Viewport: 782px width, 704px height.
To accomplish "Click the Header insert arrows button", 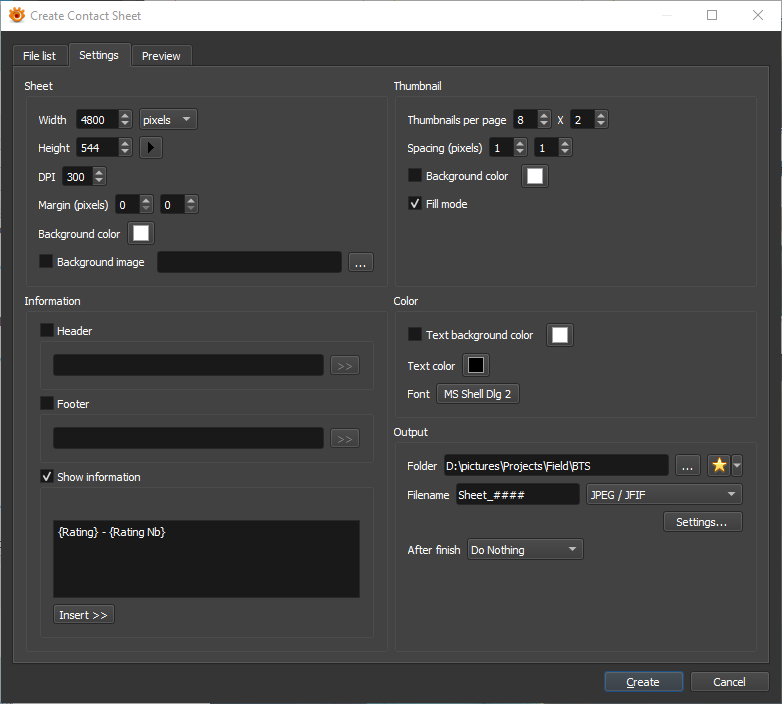I will [345, 366].
